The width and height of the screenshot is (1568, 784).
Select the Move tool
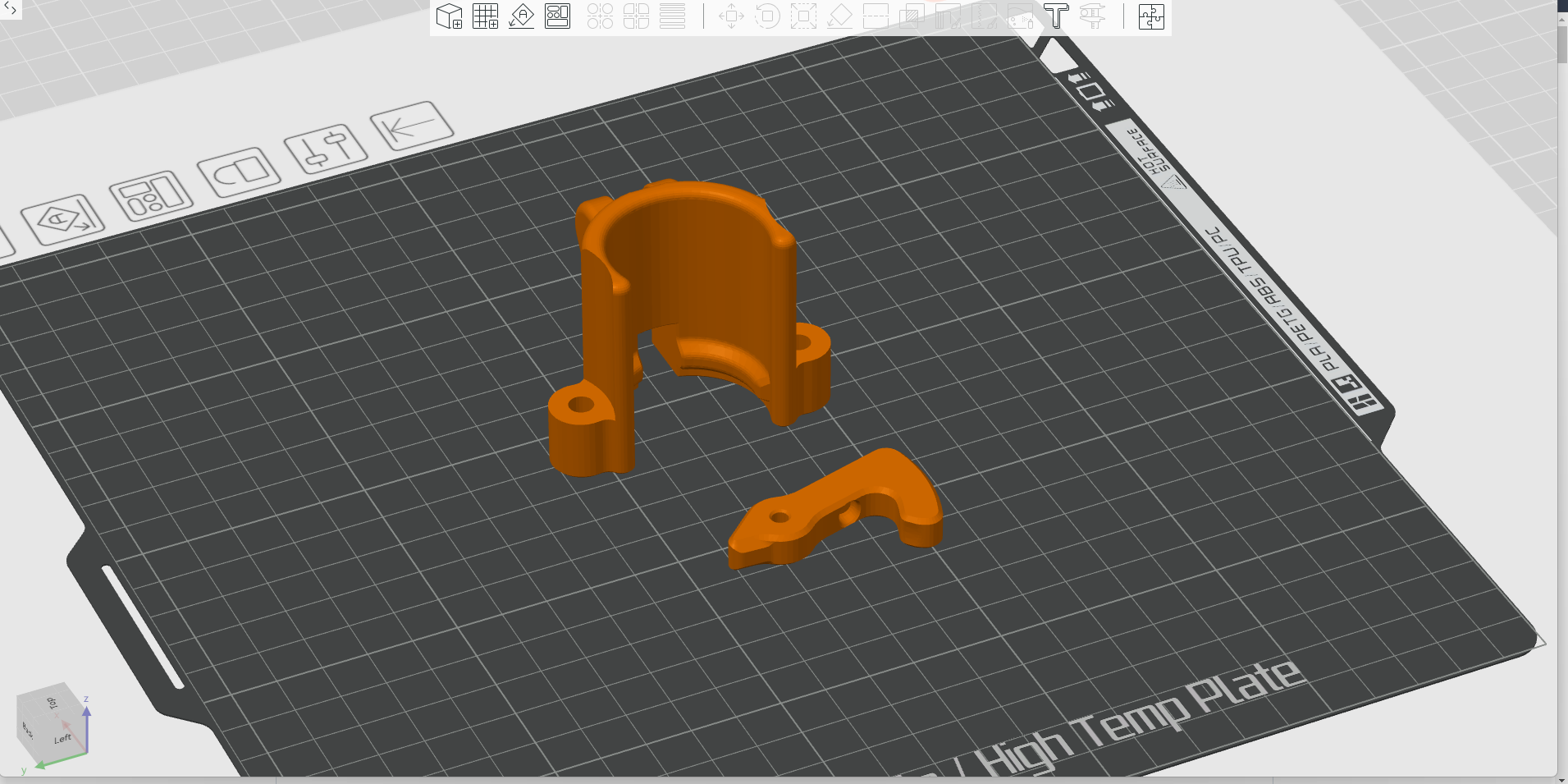pyautogui.click(x=731, y=16)
